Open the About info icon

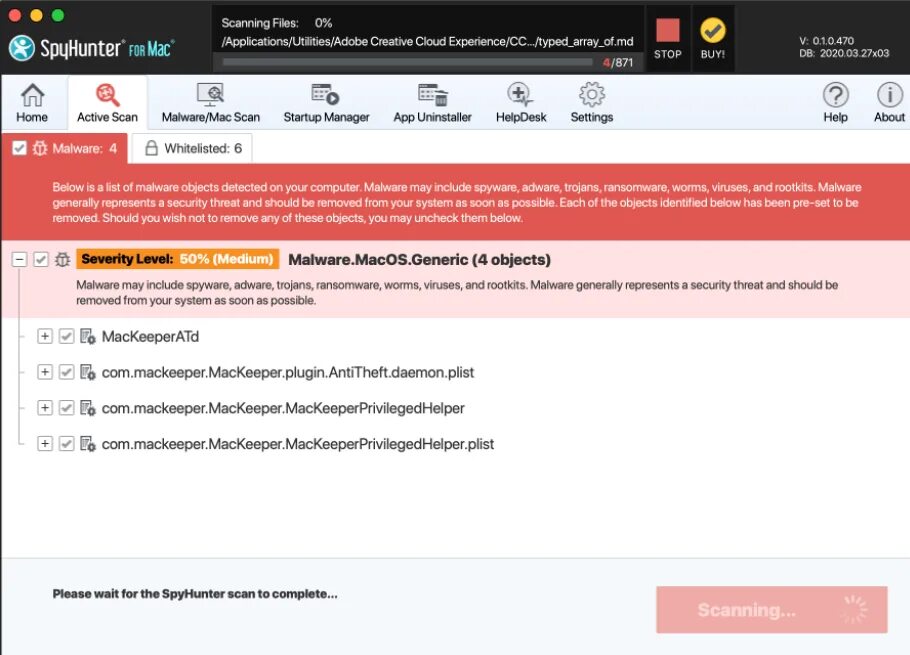[x=889, y=103]
